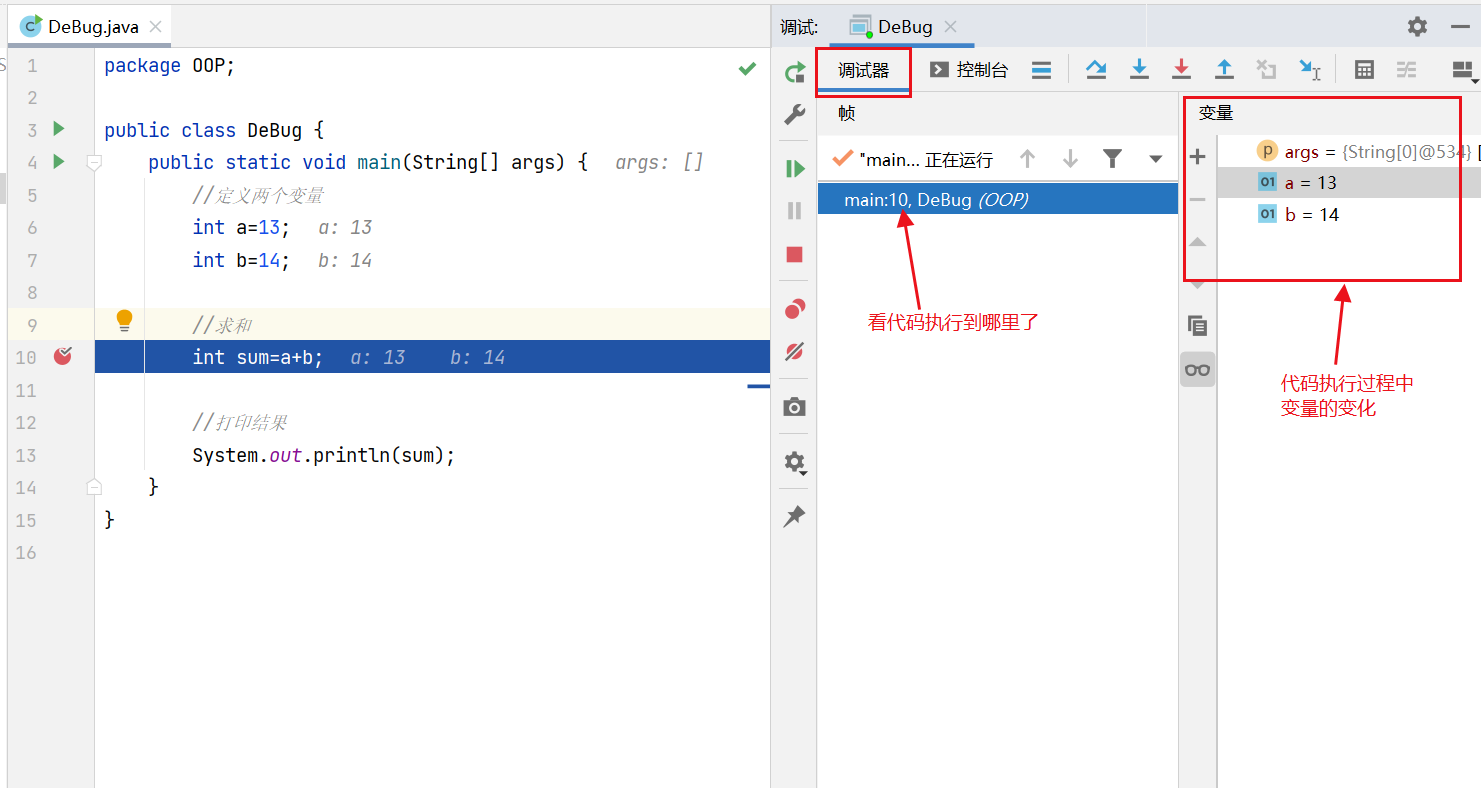Screen dimensions: 1481x788
Task: Click System.out.println(sum) line
Action: (x=324, y=455)
